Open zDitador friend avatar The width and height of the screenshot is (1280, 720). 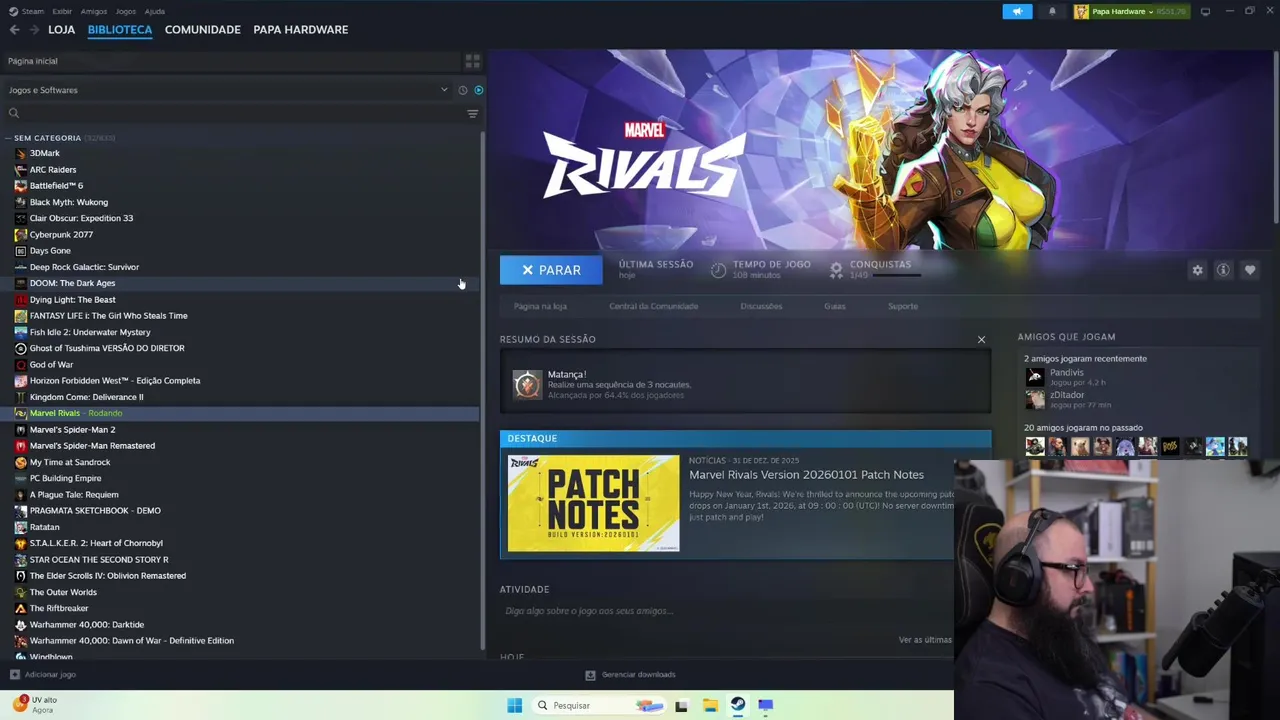coord(1035,400)
